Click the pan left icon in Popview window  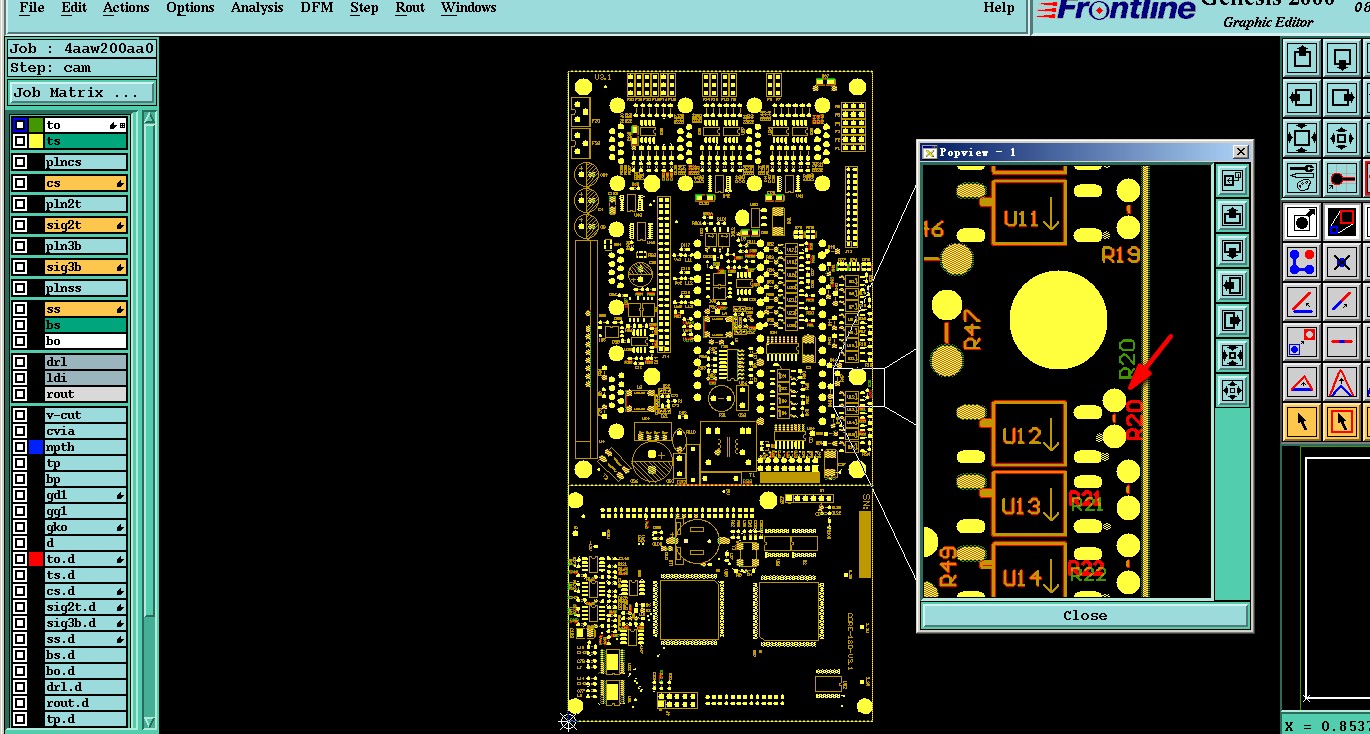click(x=1233, y=285)
